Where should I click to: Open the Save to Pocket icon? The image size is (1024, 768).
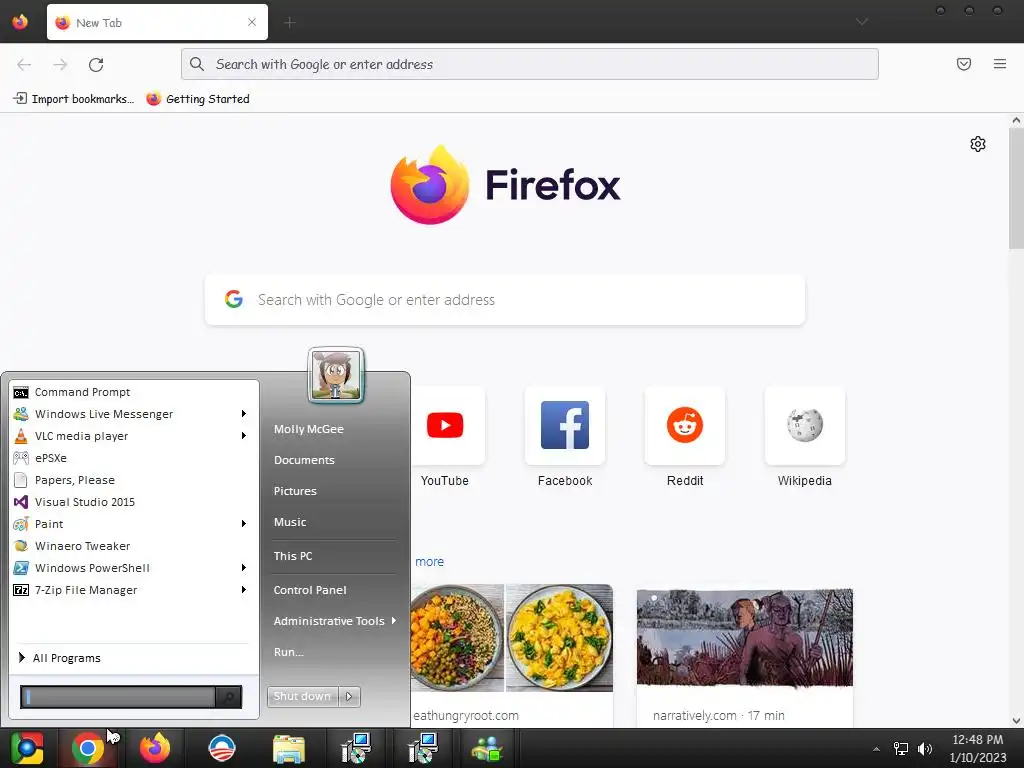964,64
